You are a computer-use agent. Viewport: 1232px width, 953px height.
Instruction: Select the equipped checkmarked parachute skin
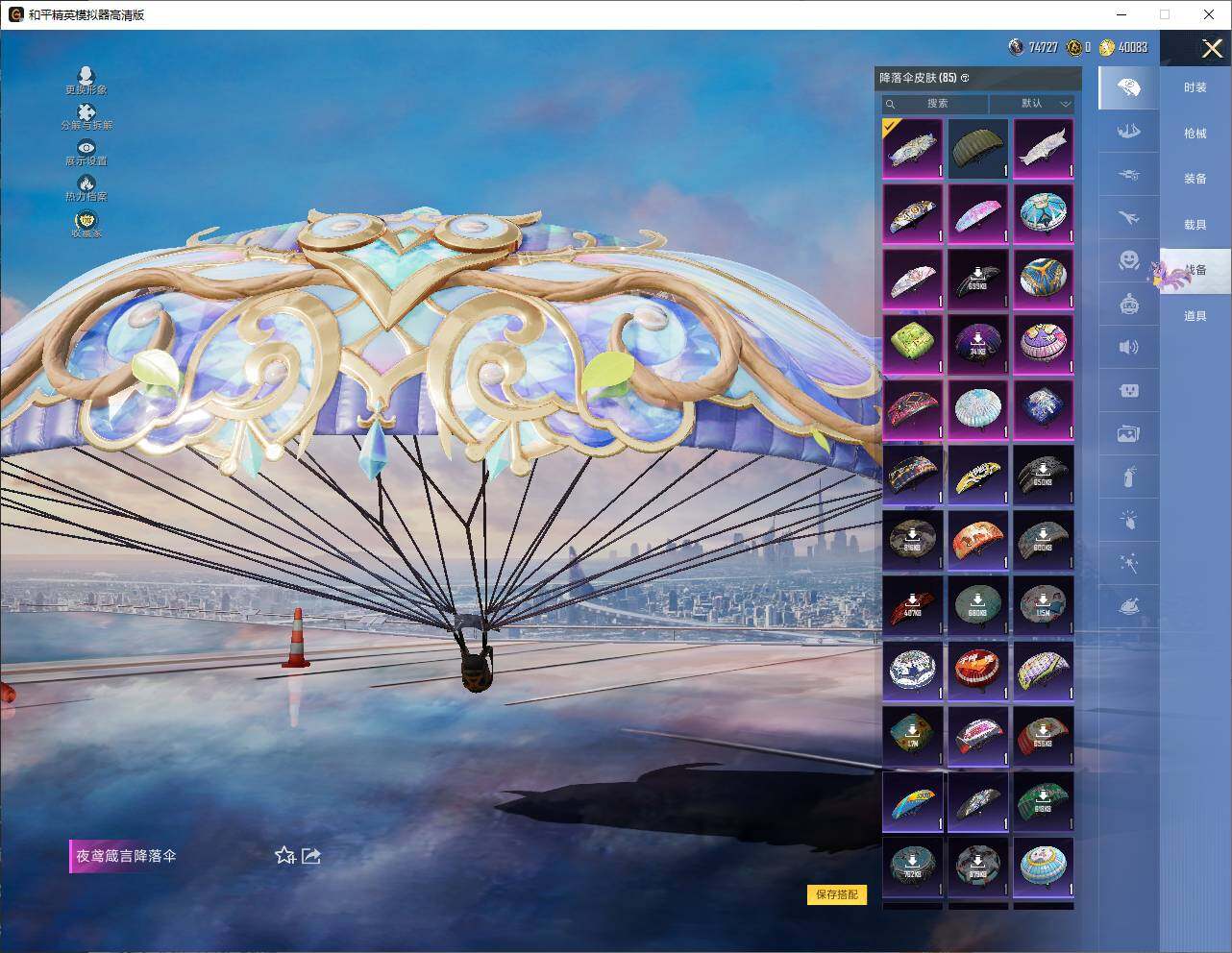(x=912, y=148)
